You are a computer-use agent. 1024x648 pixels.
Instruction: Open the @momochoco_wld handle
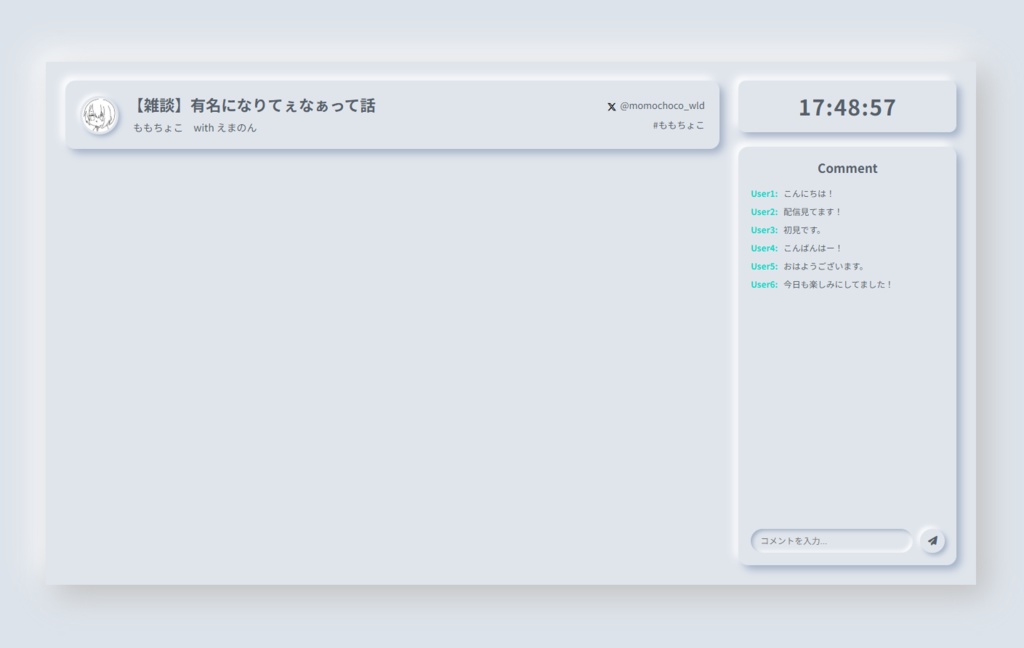[662, 106]
